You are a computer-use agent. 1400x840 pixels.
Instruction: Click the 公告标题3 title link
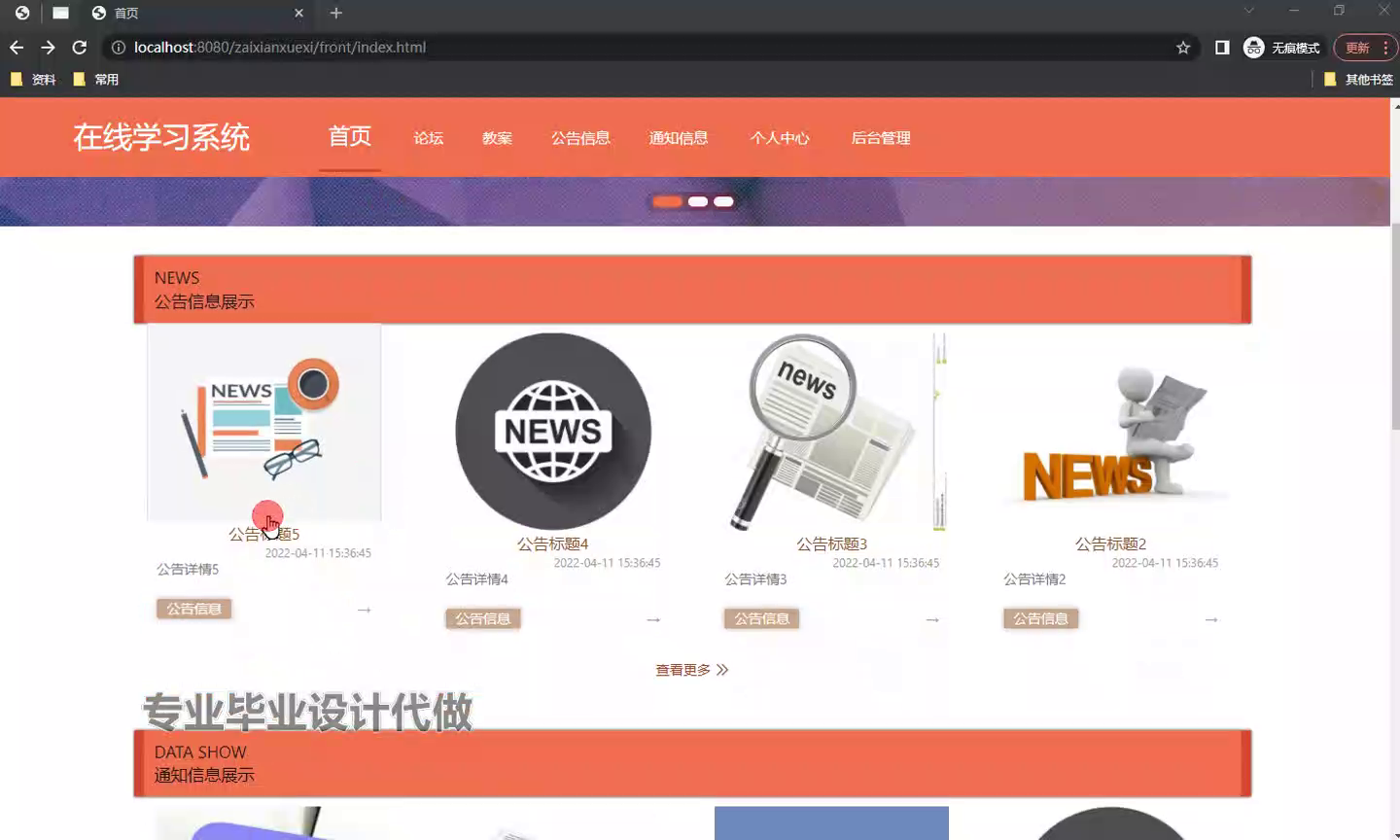point(831,543)
